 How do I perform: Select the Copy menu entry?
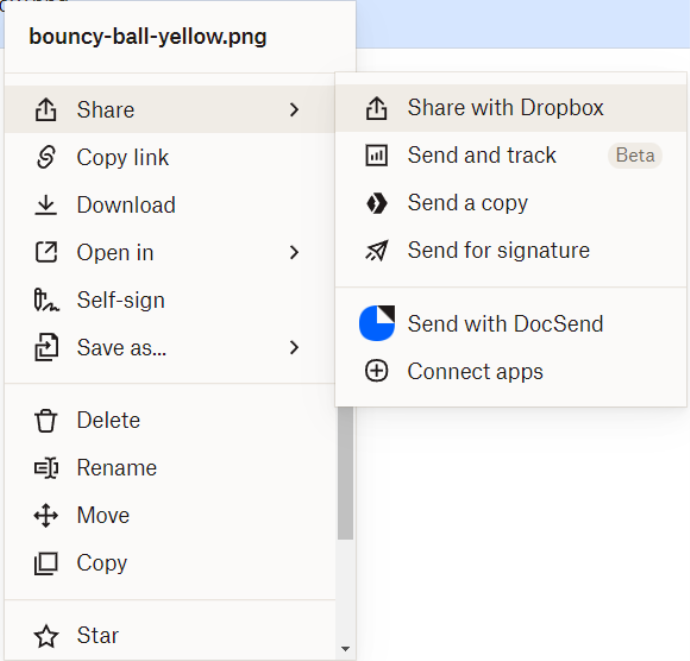pyautogui.click(x=170, y=563)
